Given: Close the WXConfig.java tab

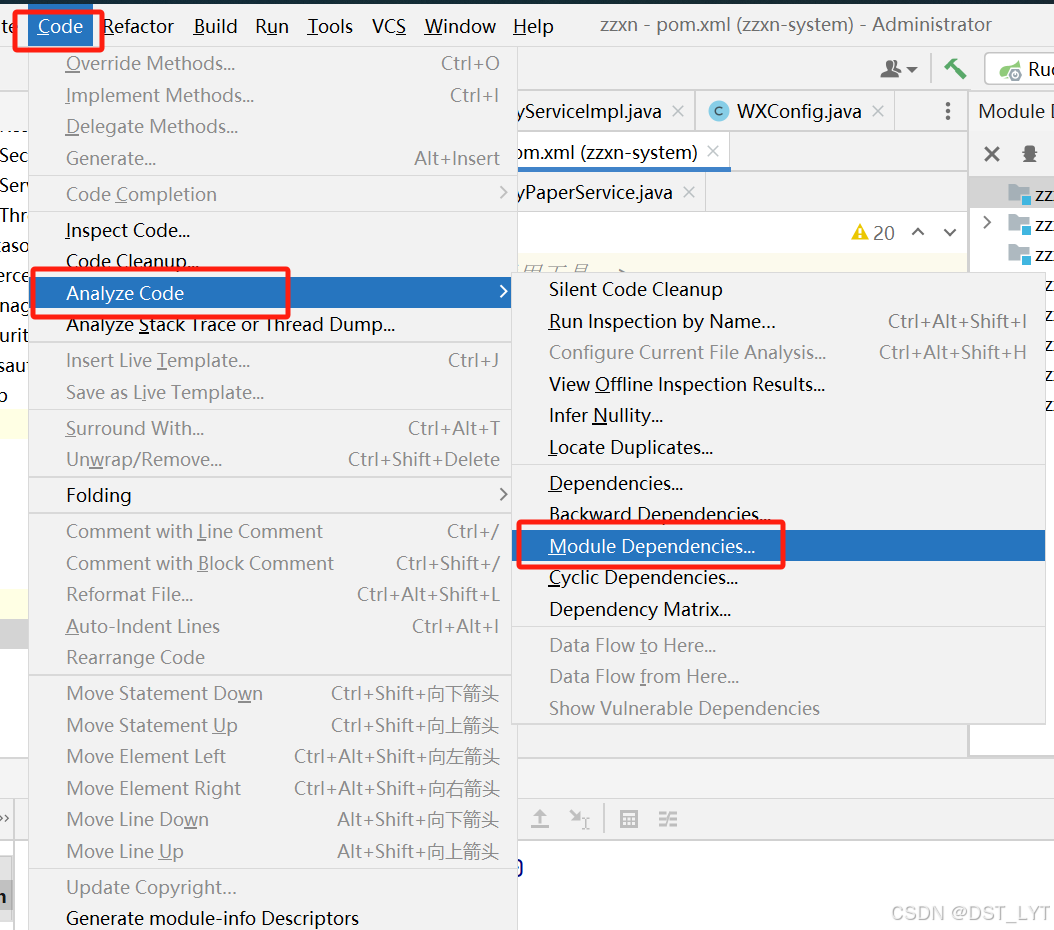Looking at the screenshot, I should 877,111.
